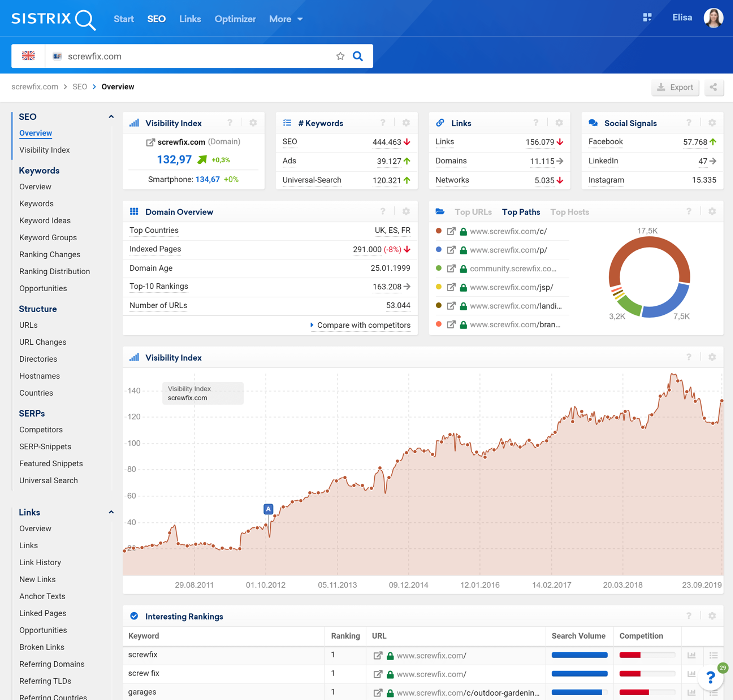This screenshot has height=700, width=733.
Task: Select the UK flag country selector
Action: (29, 56)
